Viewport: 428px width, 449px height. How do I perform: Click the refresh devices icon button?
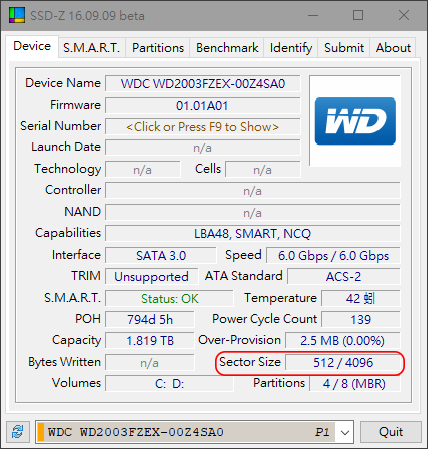(17, 432)
